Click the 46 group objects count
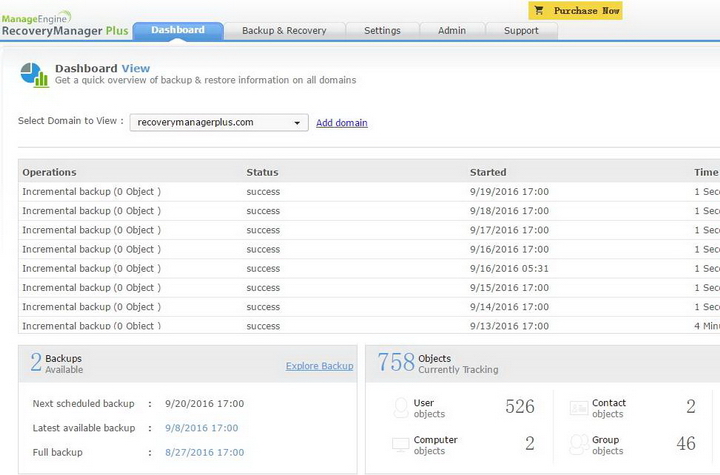Image resolution: width=720 pixels, height=475 pixels. [686, 443]
